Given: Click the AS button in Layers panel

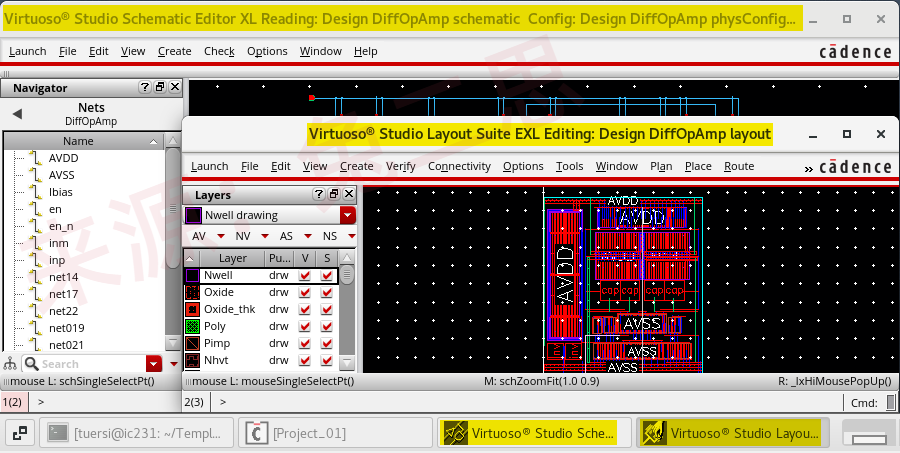Looking at the screenshot, I should [286, 236].
